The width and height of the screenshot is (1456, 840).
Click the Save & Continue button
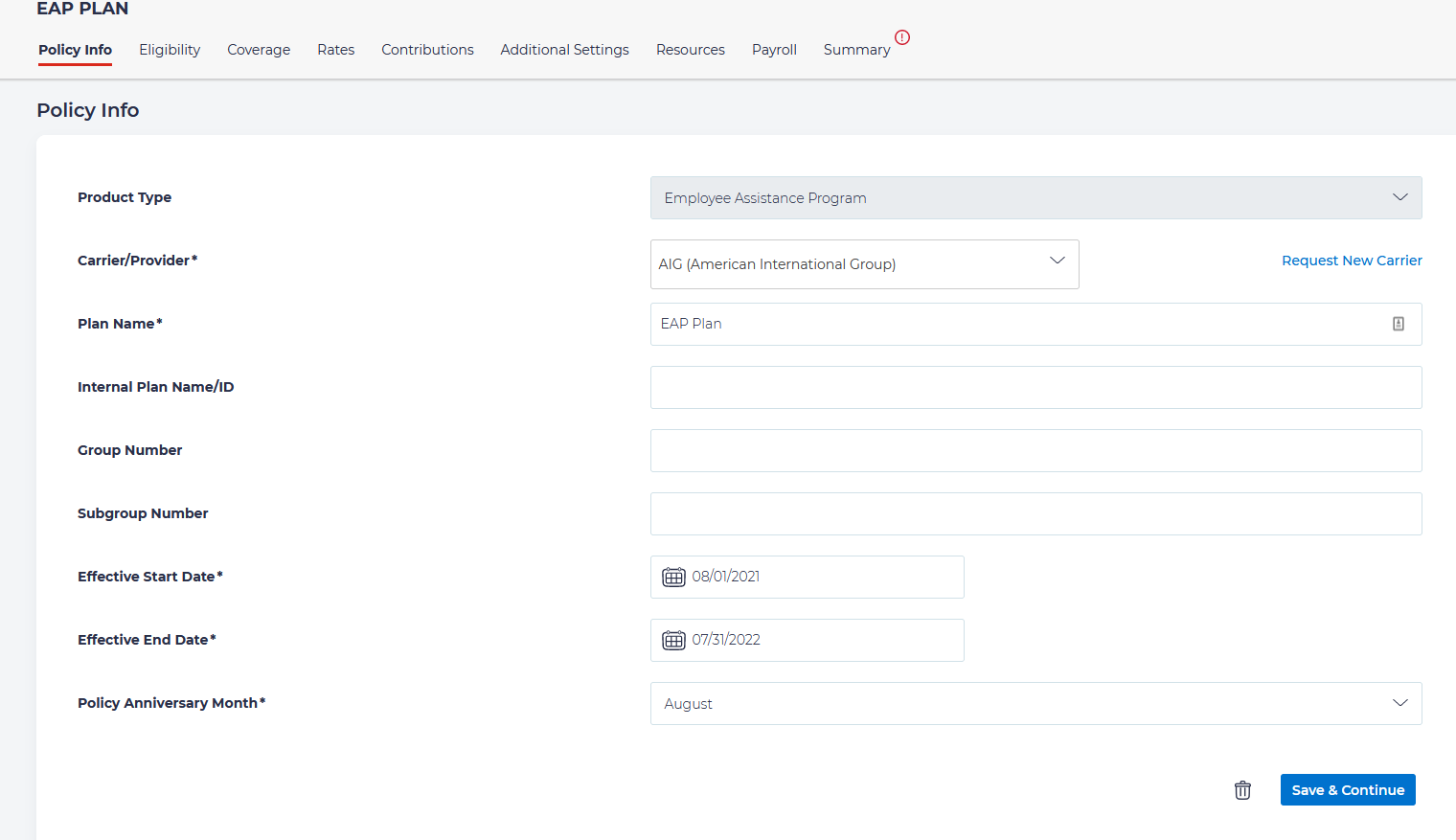point(1348,789)
